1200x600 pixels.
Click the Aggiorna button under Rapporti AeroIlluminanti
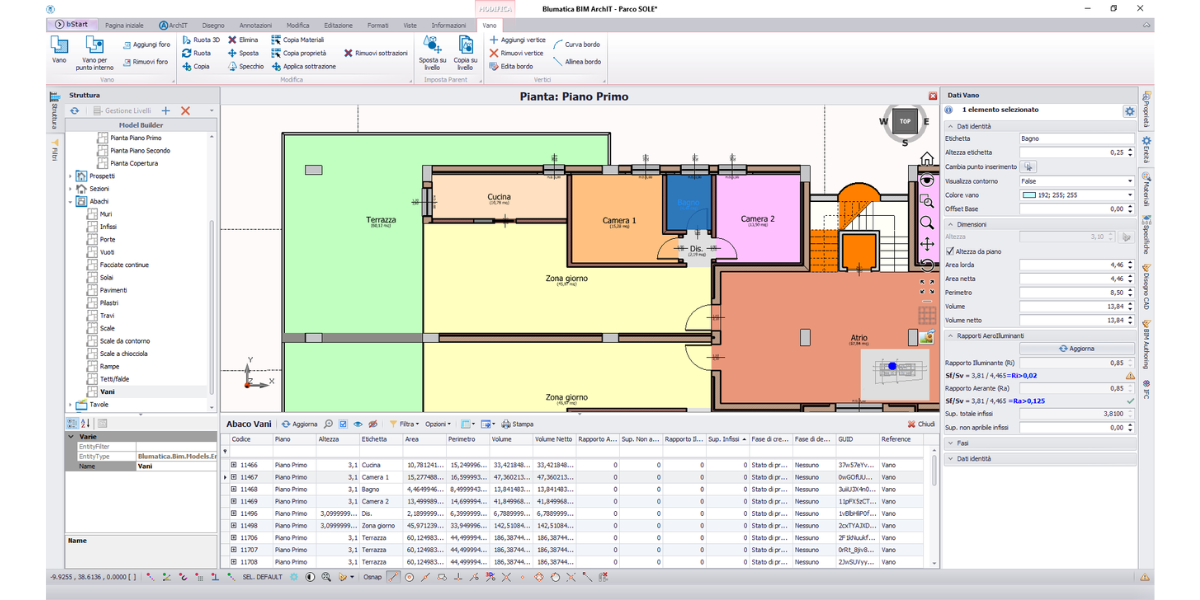1076,349
